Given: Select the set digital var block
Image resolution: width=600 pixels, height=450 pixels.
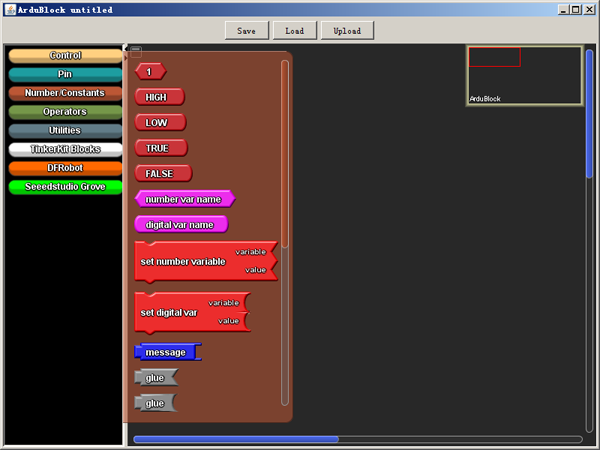Looking at the screenshot, I should pyautogui.click(x=192, y=313).
